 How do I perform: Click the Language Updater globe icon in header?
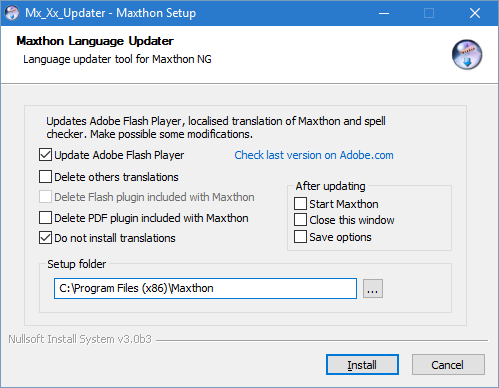coord(467,55)
